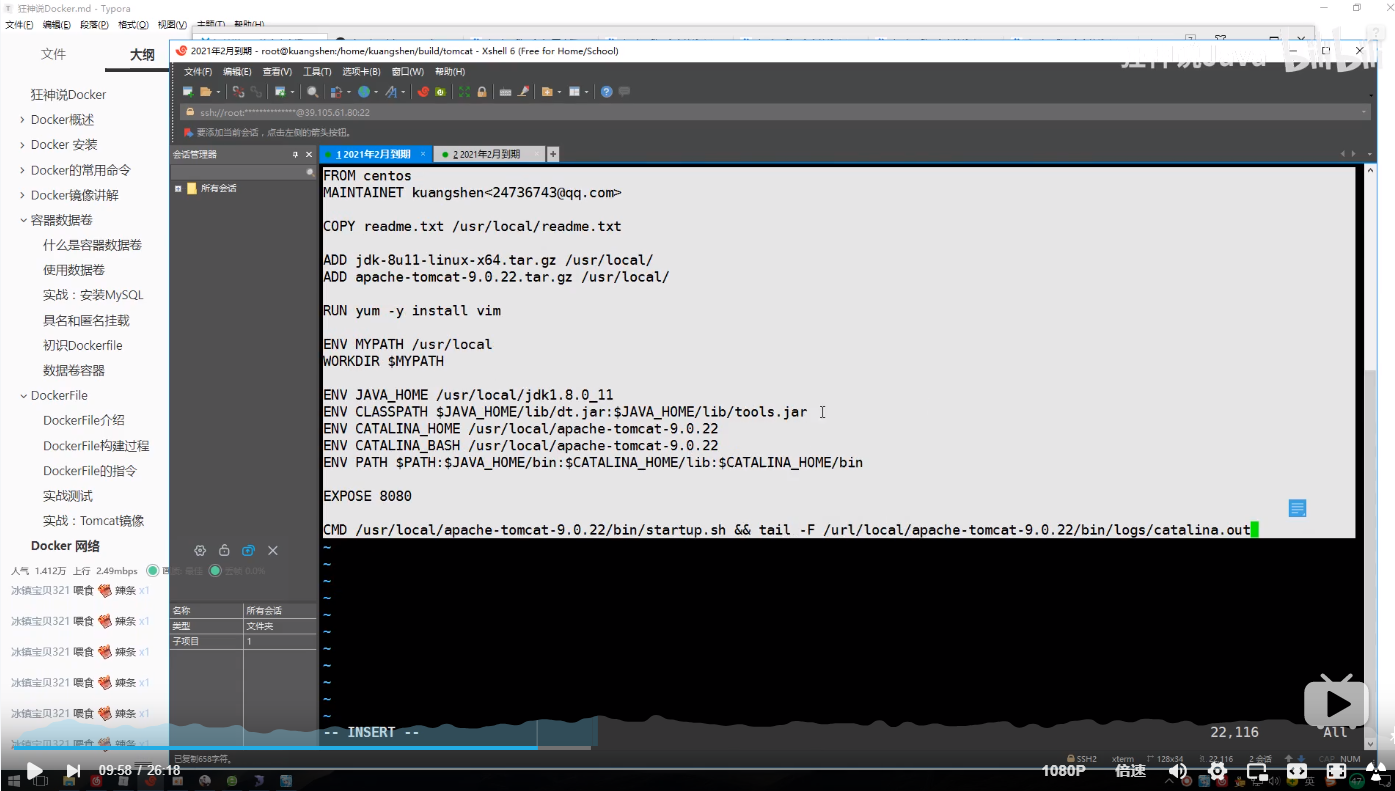The width and height of the screenshot is (1395, 791).
Task: Click red Xshell swirl icon
Action: pyautogui.click(x=424, y=91)
